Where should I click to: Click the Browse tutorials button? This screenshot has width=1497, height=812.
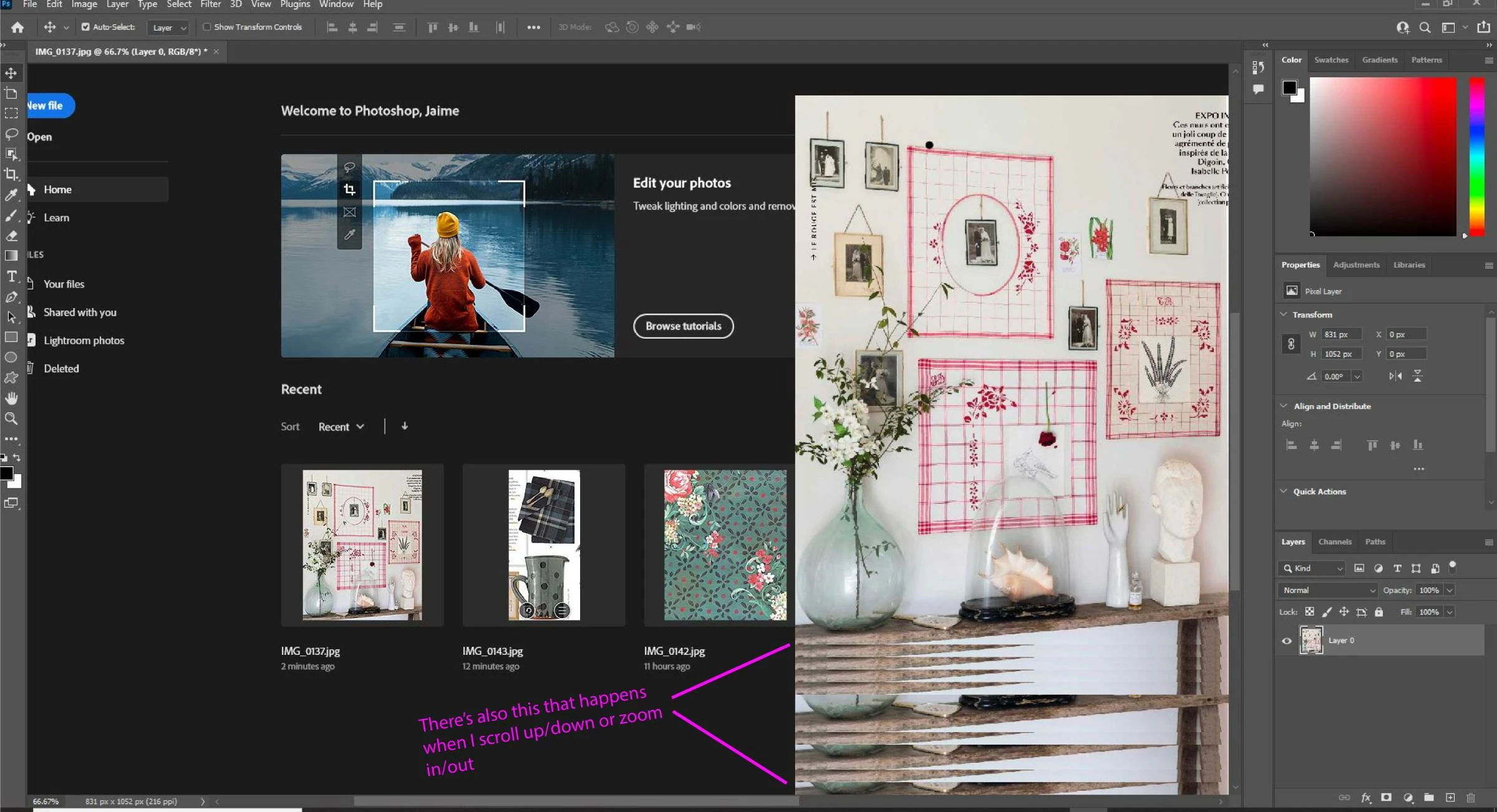click(683, 326)
